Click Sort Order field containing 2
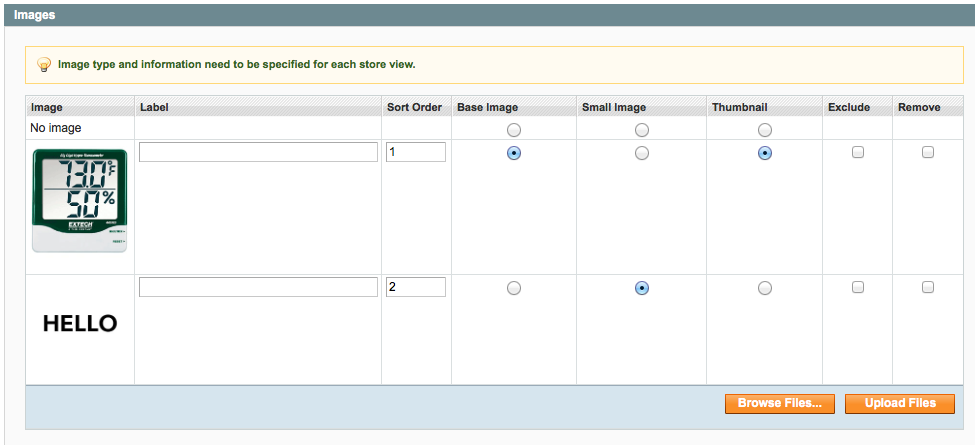The image size is (975, 445). coord(416,287)
